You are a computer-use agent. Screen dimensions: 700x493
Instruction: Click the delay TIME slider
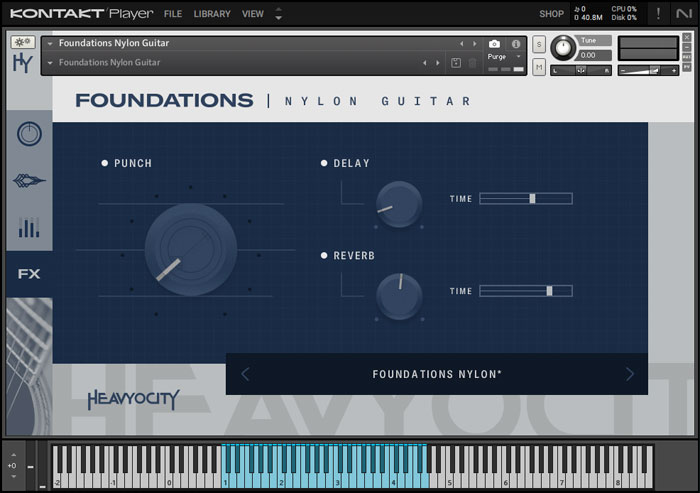(x=526, y=198)
